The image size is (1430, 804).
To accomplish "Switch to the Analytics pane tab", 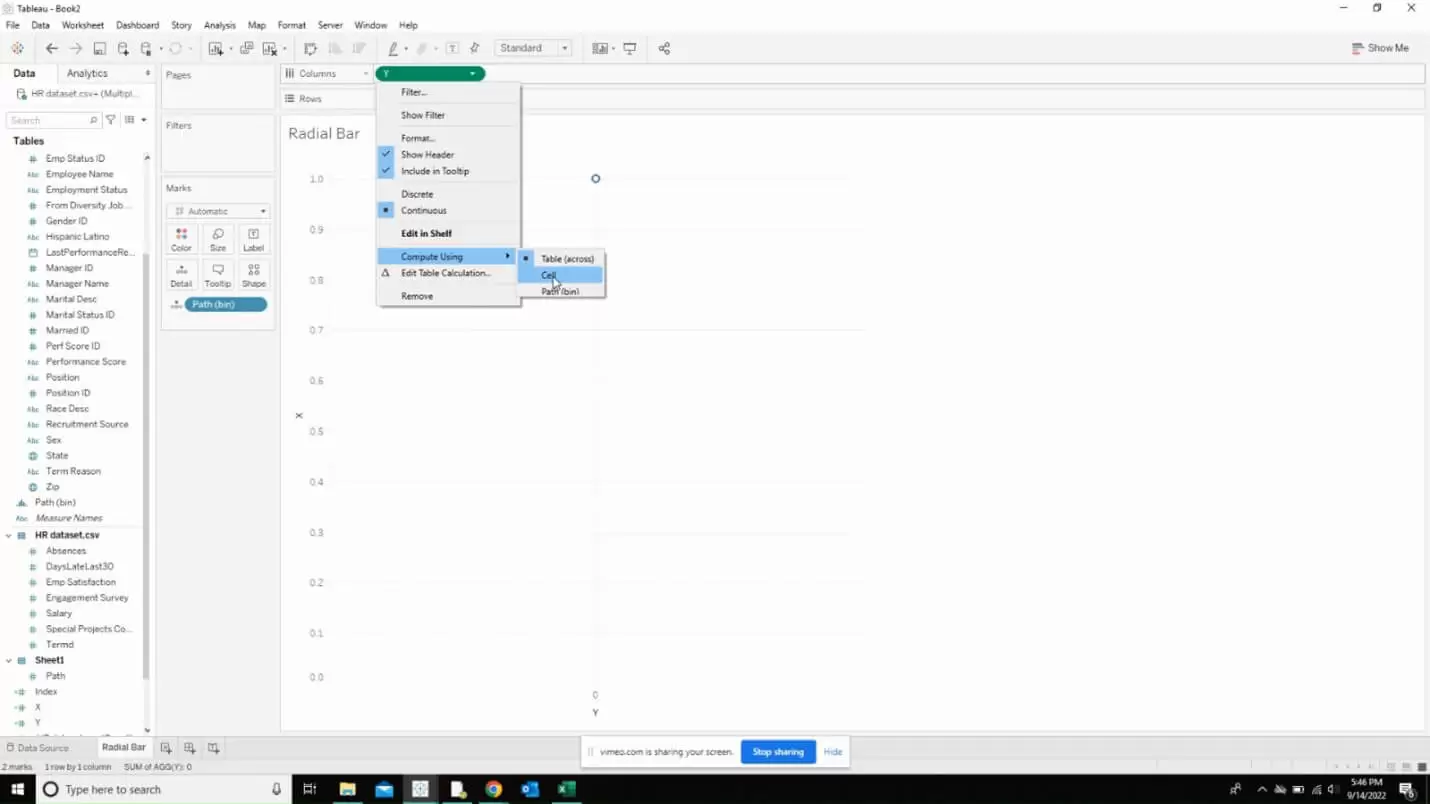I will click(x=87, y=73).
